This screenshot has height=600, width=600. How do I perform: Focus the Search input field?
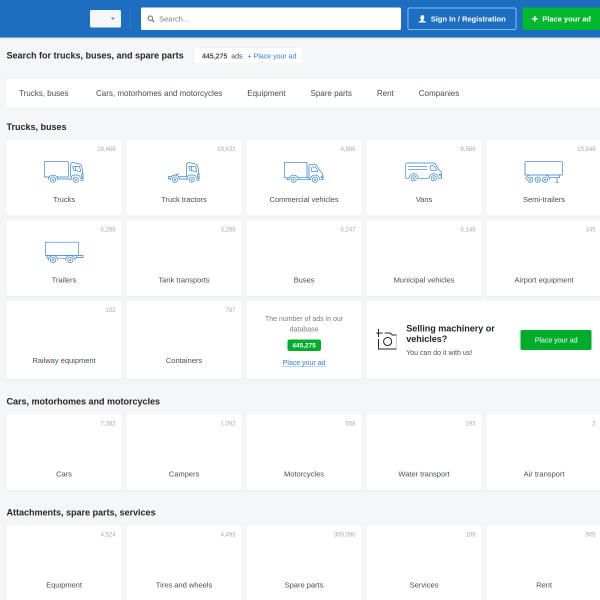(x=271, y=19)
